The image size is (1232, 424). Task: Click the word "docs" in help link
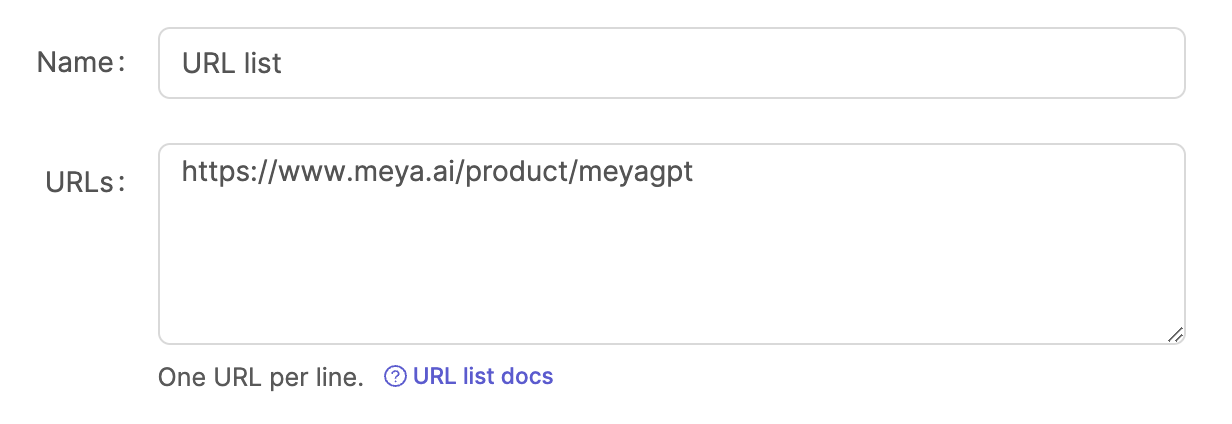[x=528, y=377]
